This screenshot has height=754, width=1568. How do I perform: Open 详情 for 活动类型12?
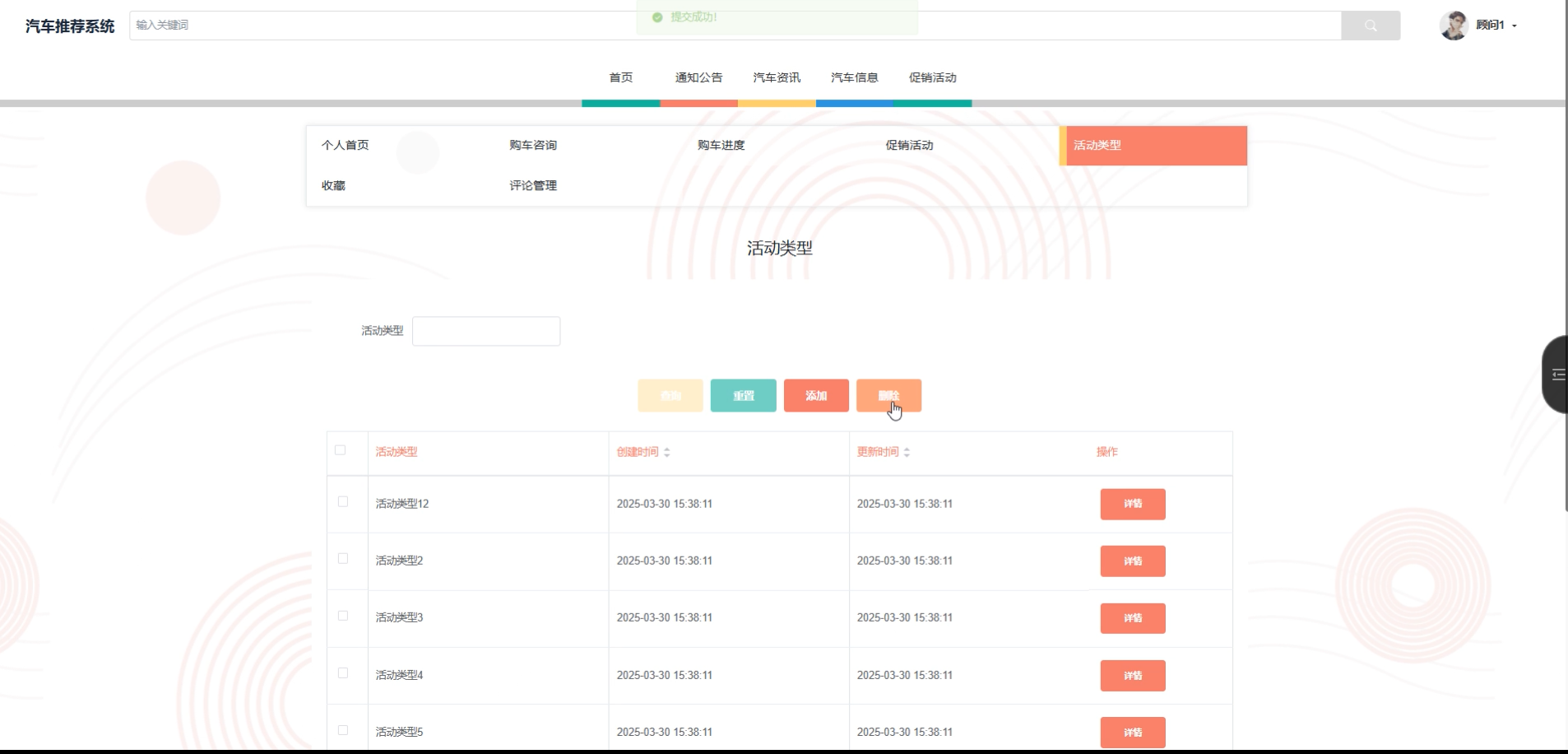point(1133,504)
